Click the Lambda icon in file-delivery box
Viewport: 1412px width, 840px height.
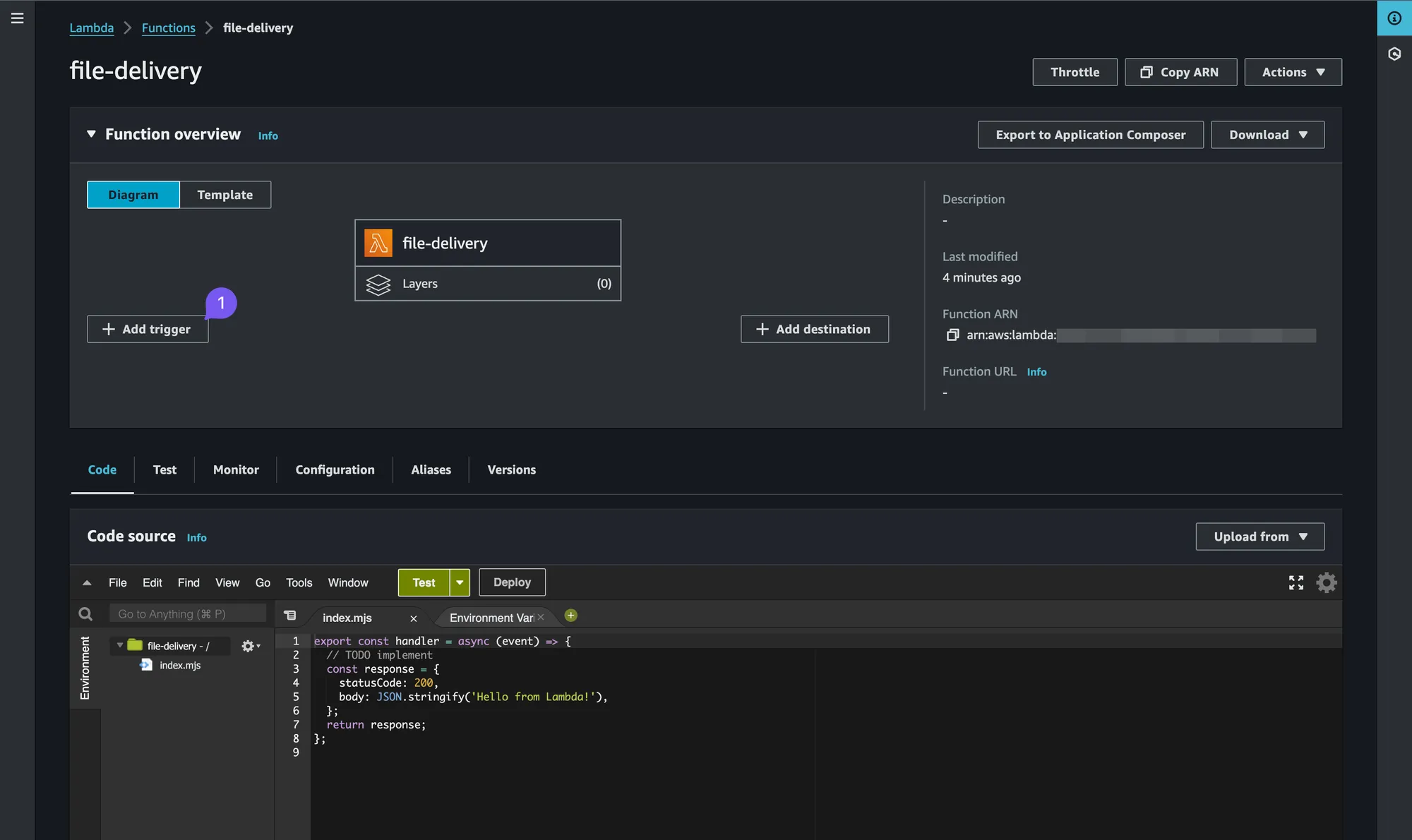point(378,243)
